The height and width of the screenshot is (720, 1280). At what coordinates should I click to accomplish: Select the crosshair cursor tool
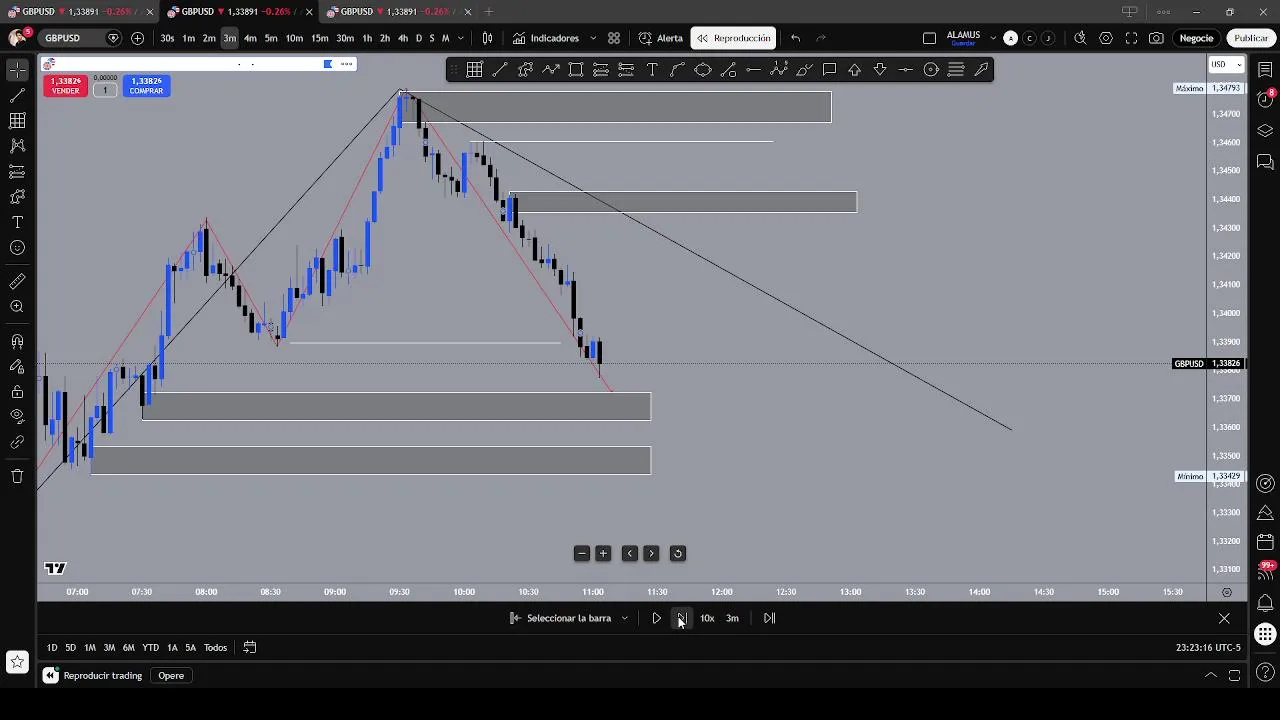coord(17,69)
